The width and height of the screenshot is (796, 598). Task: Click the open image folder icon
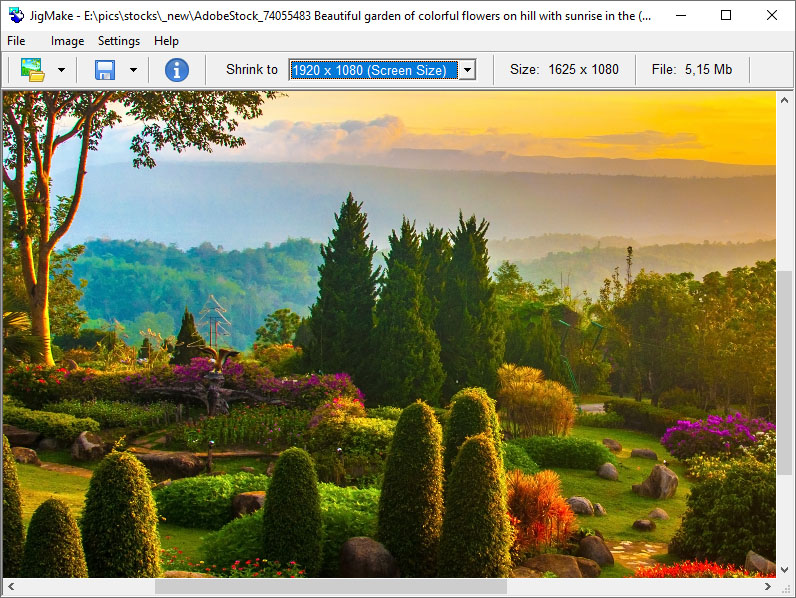[33, 70]
